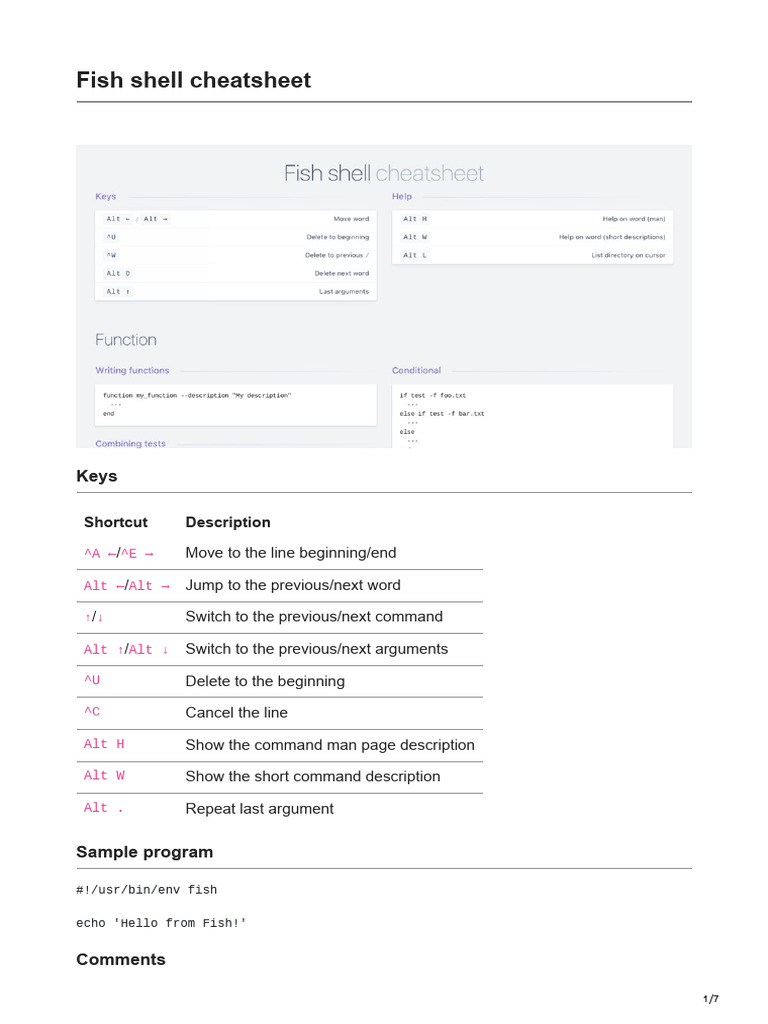Click the "Repeat last argument" row
768x1024 pixels.
260,808
